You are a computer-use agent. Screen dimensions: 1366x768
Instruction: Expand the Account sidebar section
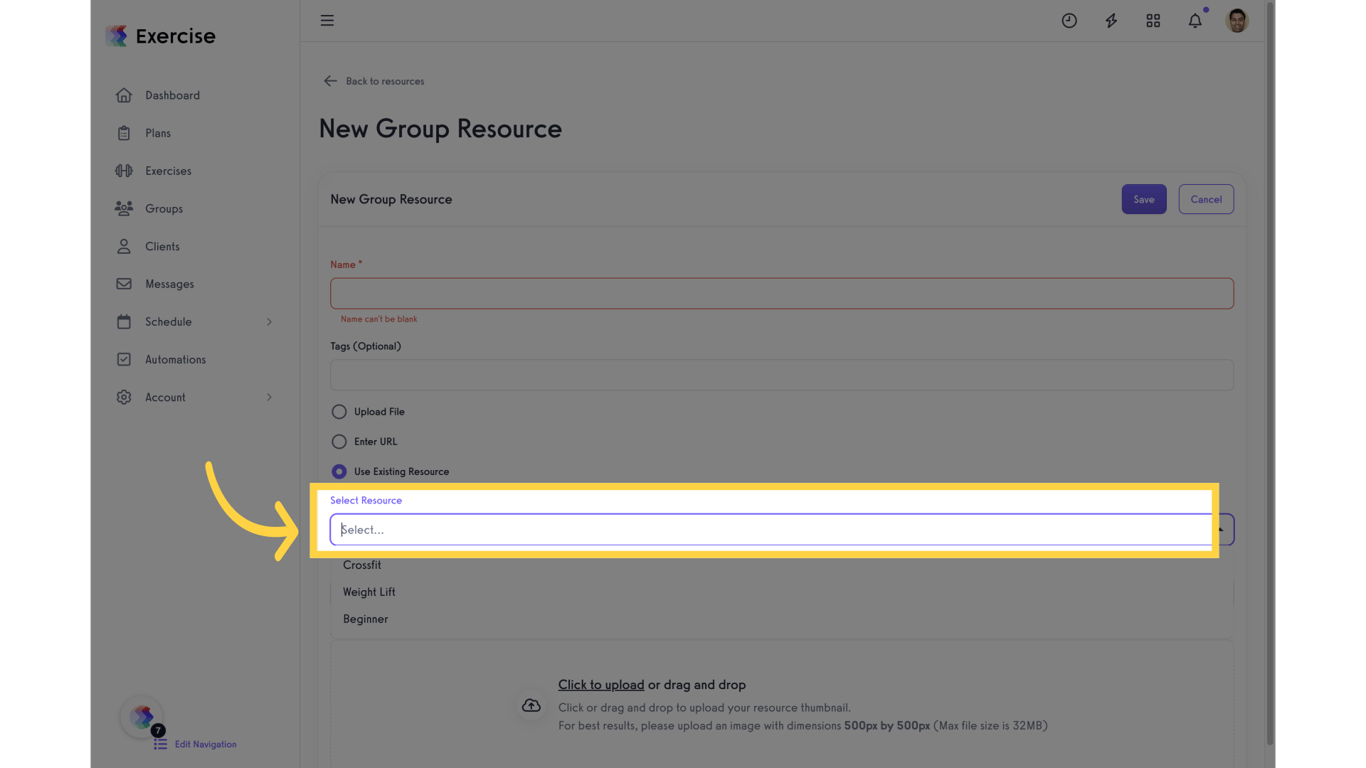tap(166, 397)
